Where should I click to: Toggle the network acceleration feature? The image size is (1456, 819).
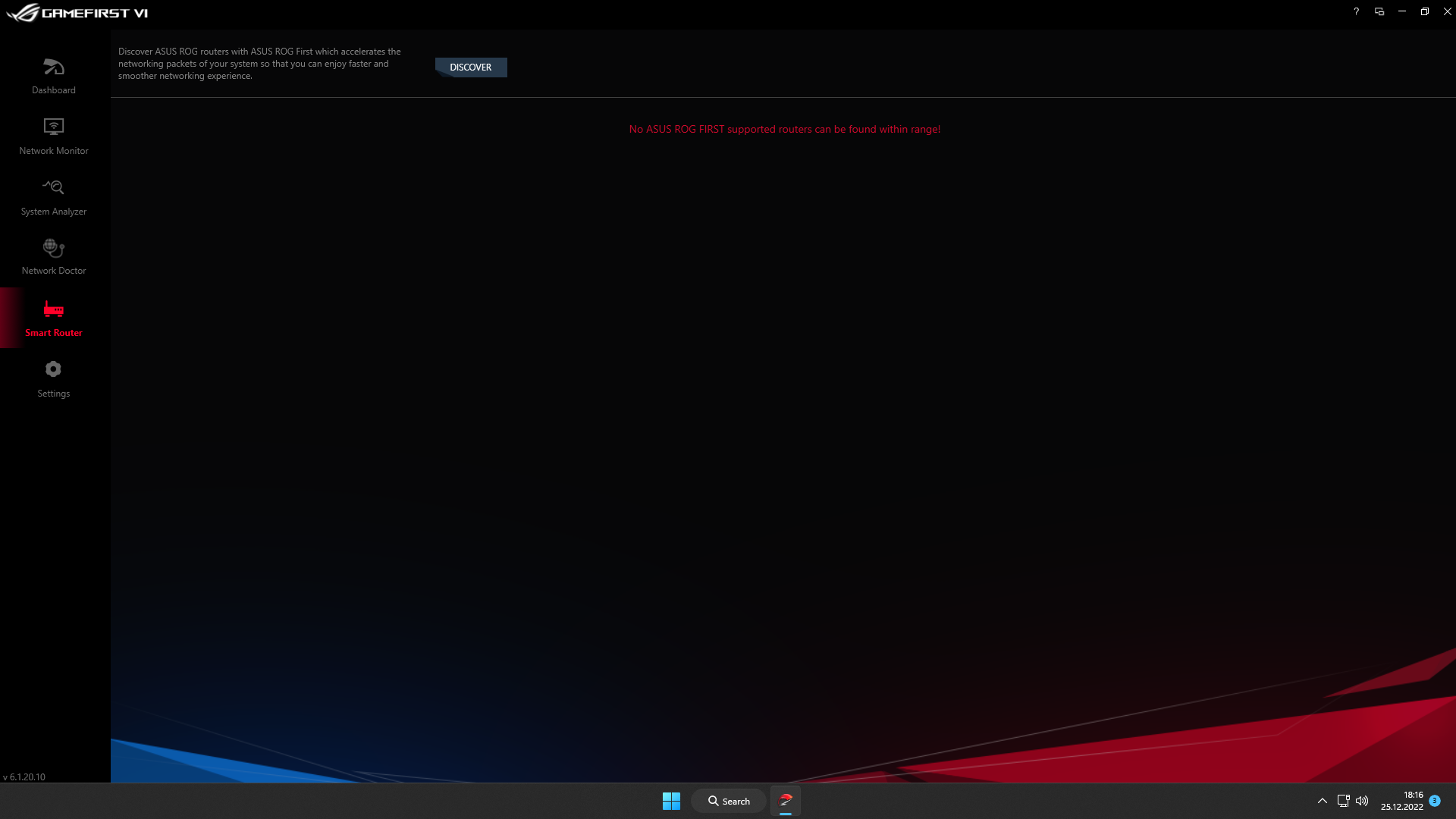click(470, 67)
